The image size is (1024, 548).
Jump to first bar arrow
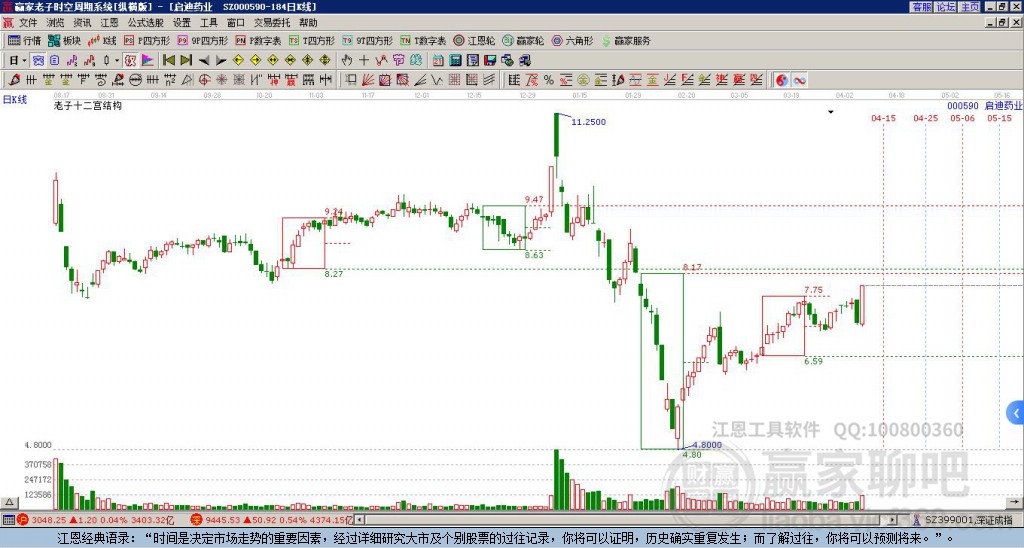tap(168, 61)
